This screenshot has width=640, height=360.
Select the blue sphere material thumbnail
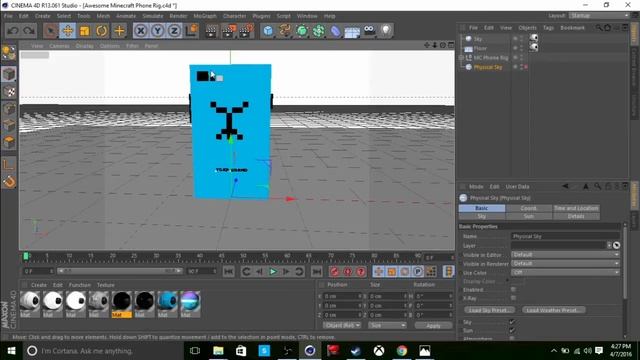[x=167, y=301]
